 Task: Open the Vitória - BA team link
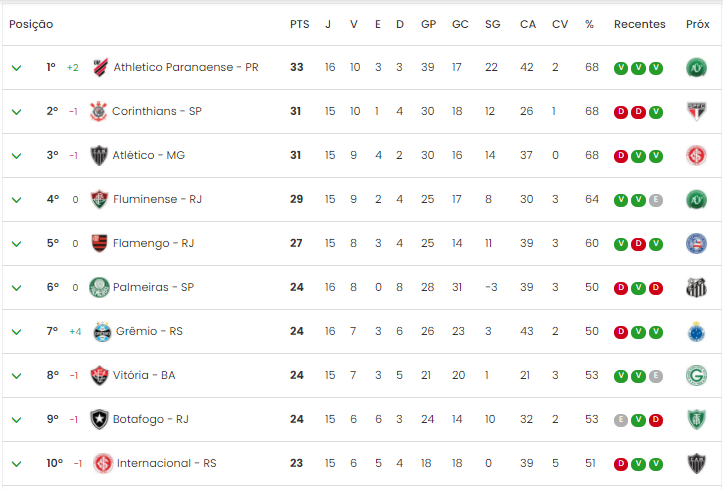144,375
